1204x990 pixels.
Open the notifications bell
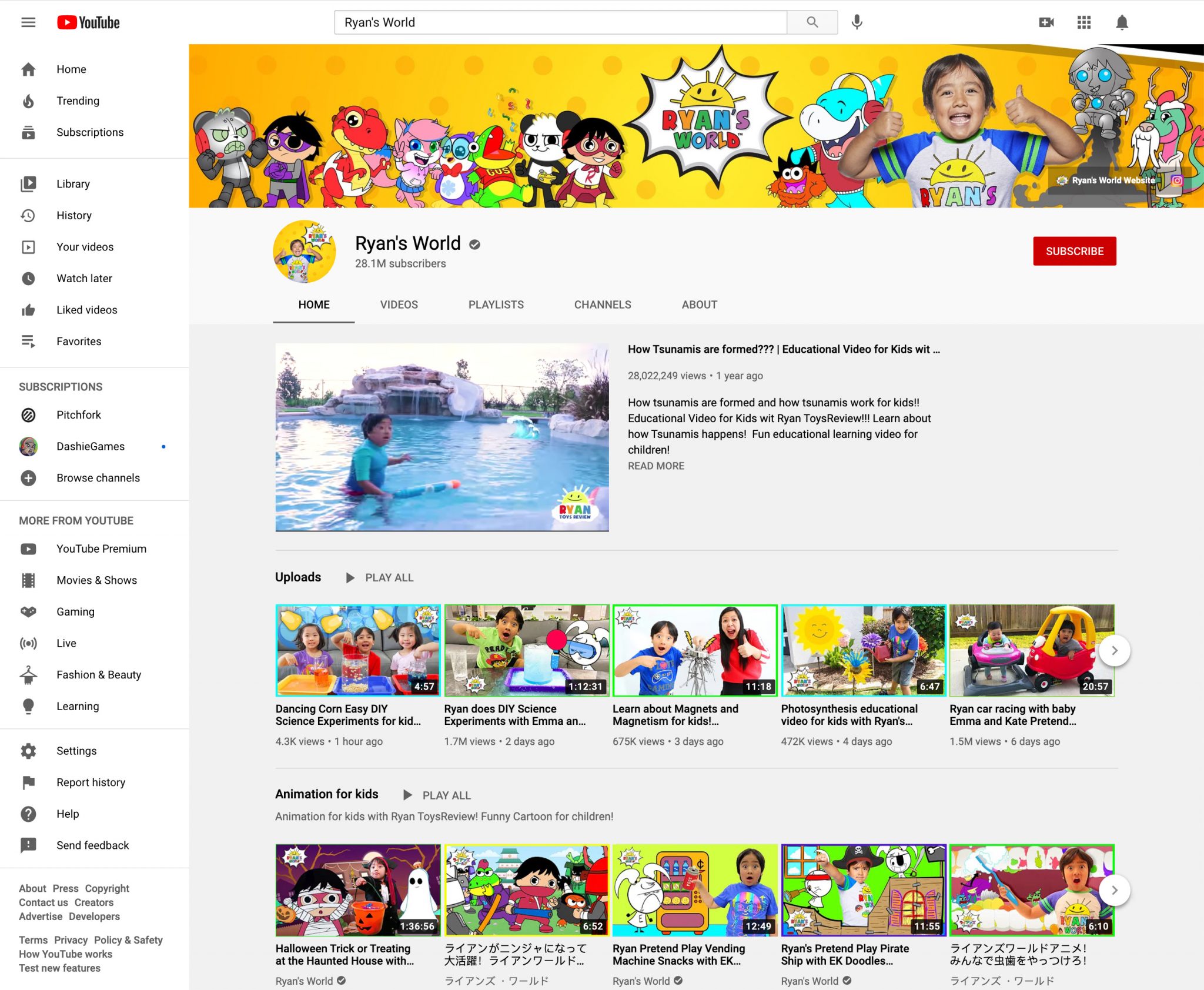pyautogui.click(x=1121, y=22)
